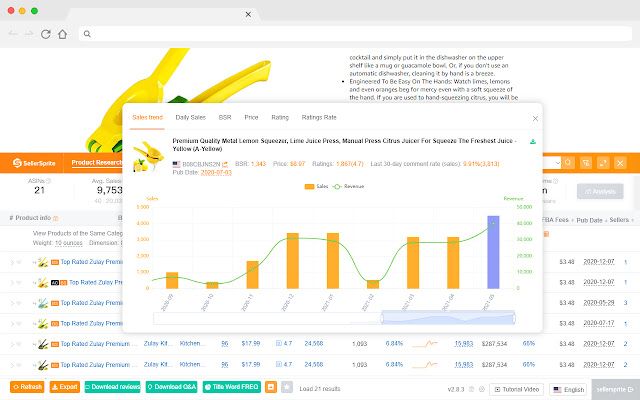Download the chart data via green icon
This screenshot has width=640, height=400.
pyautogui.click(x=533, y=142)
